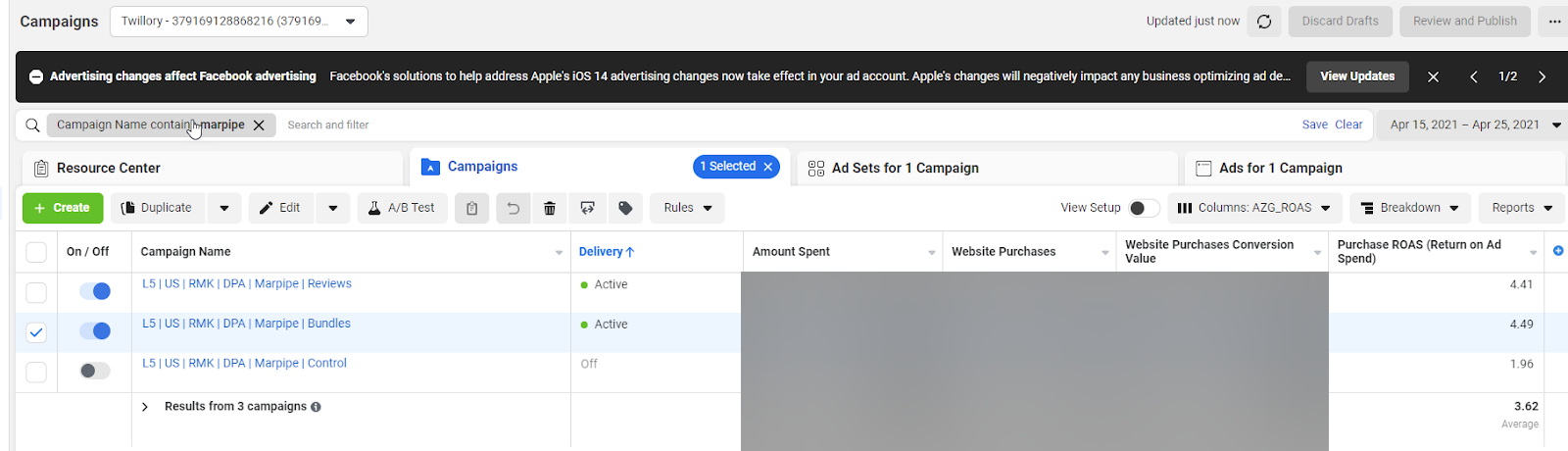Viewport: 1568px width, 451px height.
Task: Click the delete trash icon
Action: tap(550, 208)
